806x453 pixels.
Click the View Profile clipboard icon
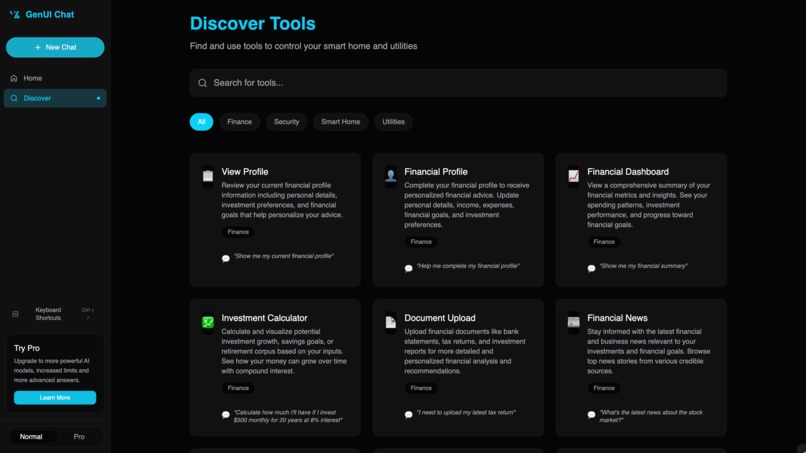[x=208, y=176]
